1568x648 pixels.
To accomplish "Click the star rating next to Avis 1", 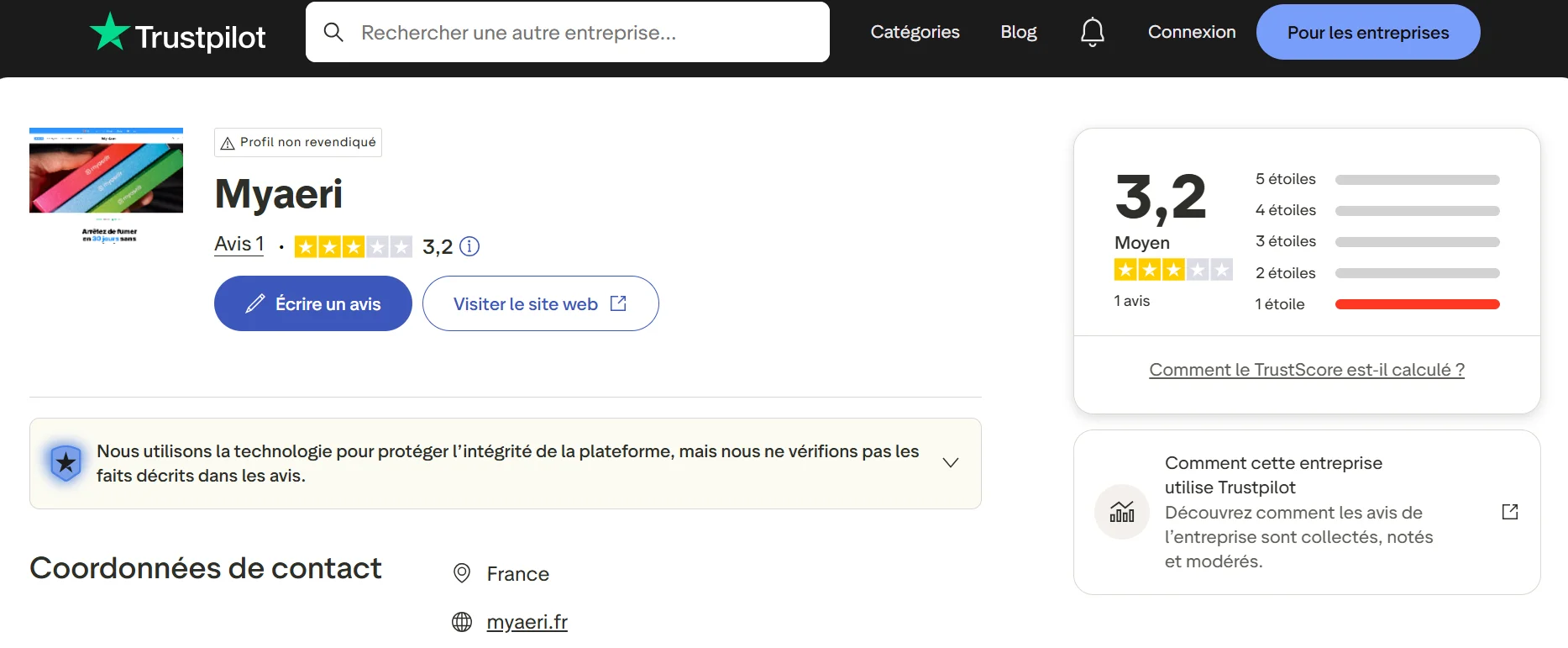I will [x=354, y=246].
